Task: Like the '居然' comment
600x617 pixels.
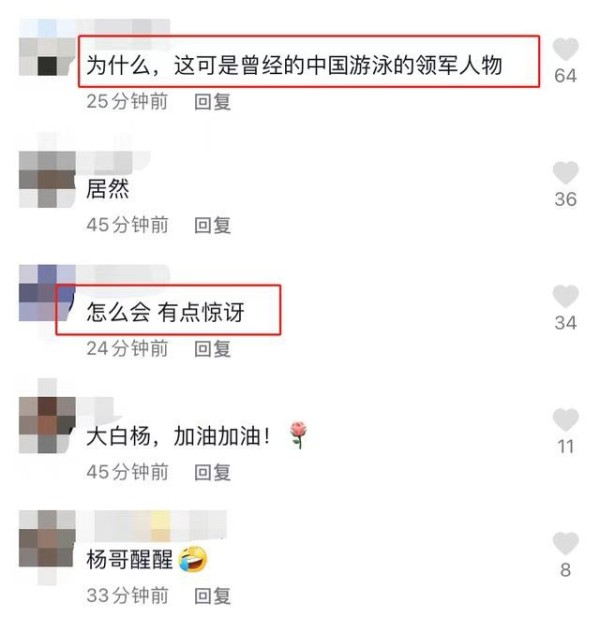Action: [565, 172]
